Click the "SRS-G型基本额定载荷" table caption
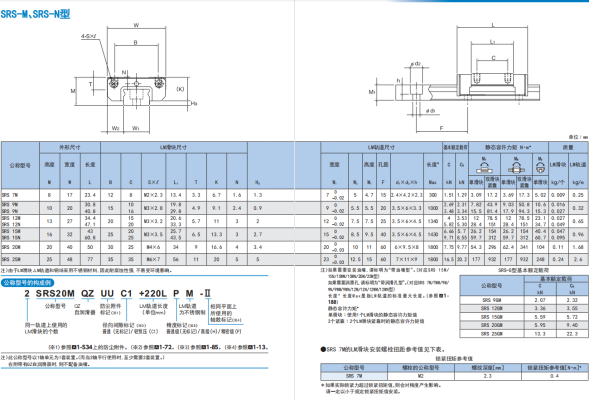This screenshot has width=589, height=400. (x=523, y=270)
